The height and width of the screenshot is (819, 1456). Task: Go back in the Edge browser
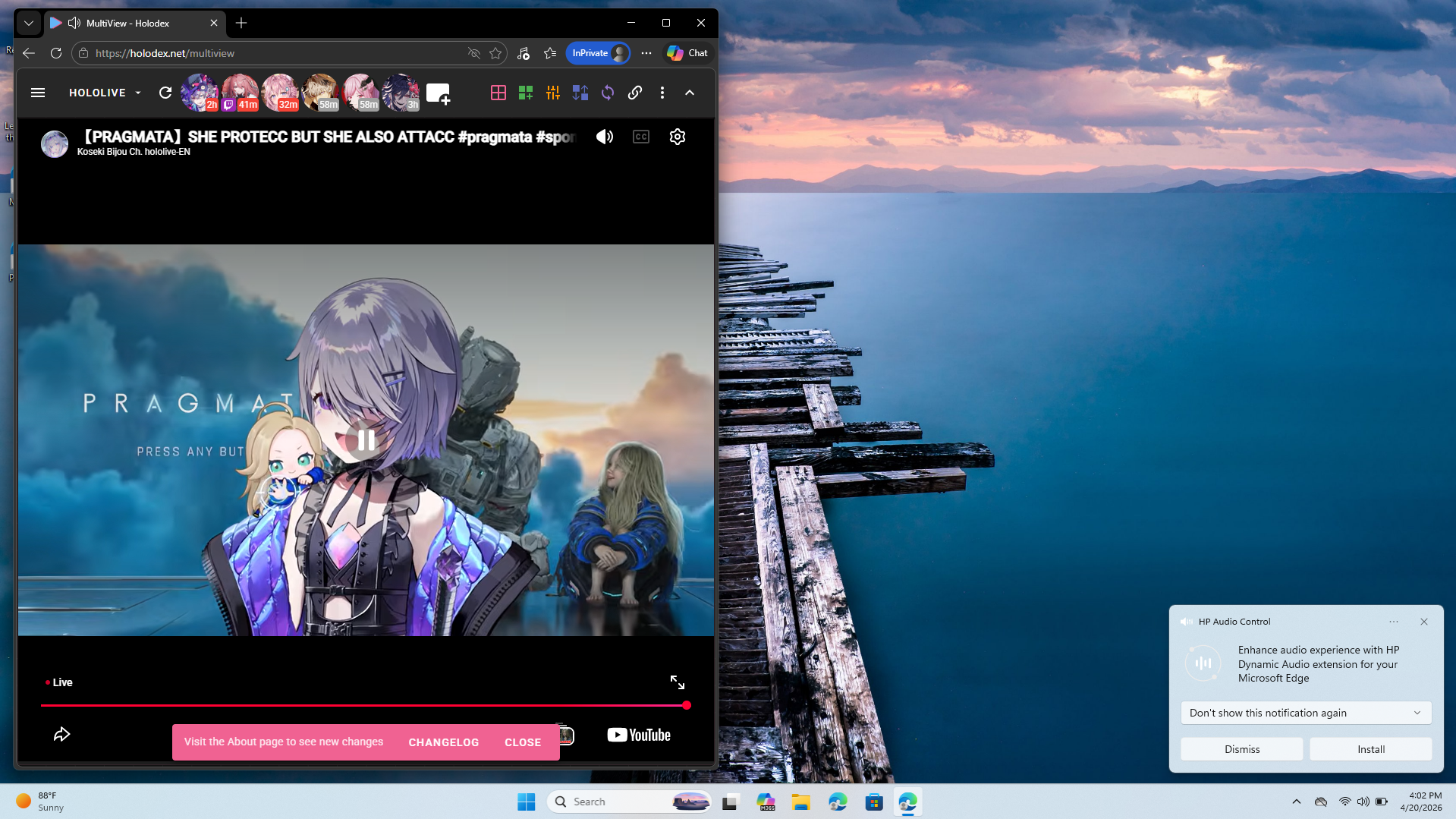tap(29, 53)
